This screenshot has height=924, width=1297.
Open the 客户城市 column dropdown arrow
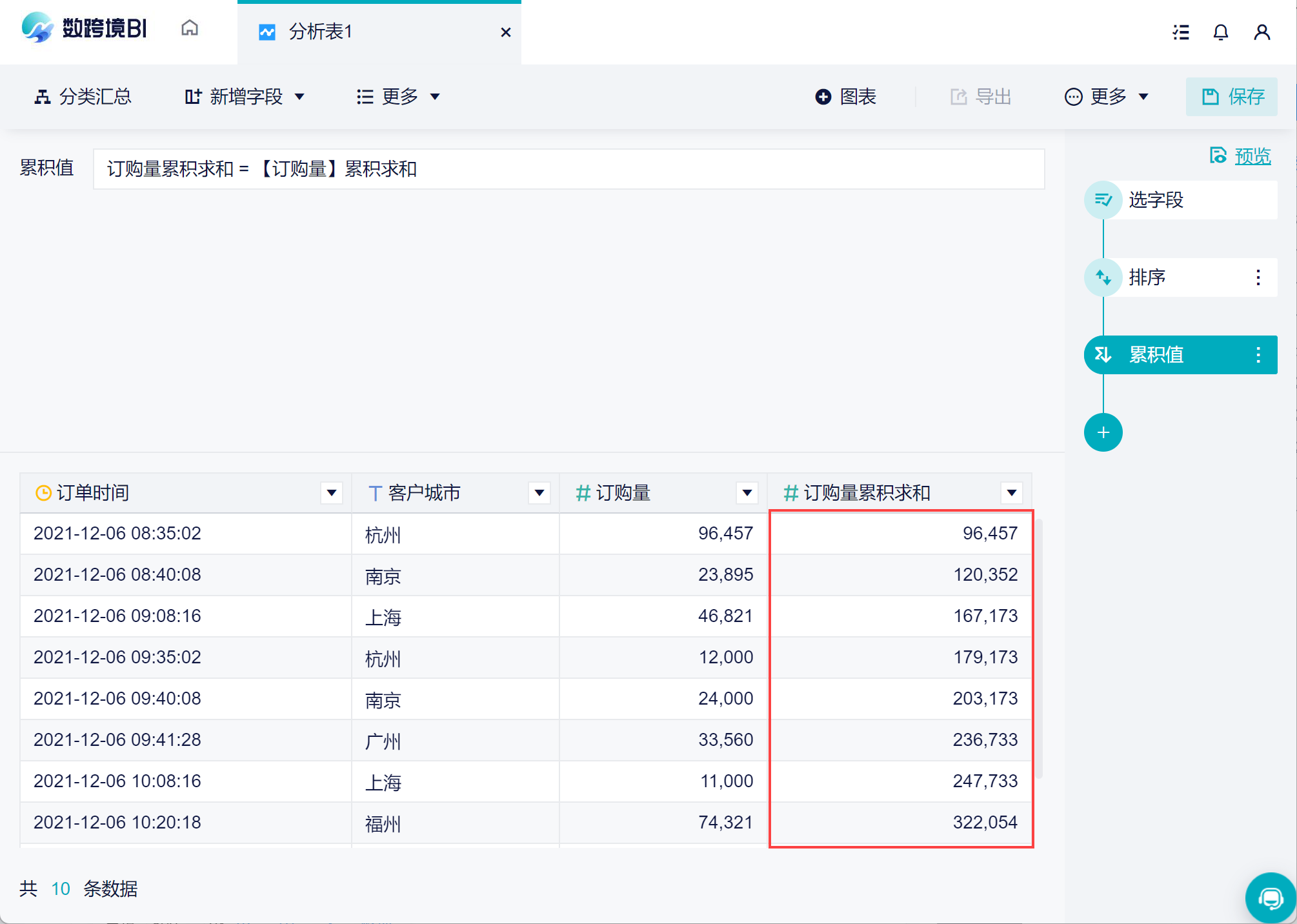(x=539, y=493)
